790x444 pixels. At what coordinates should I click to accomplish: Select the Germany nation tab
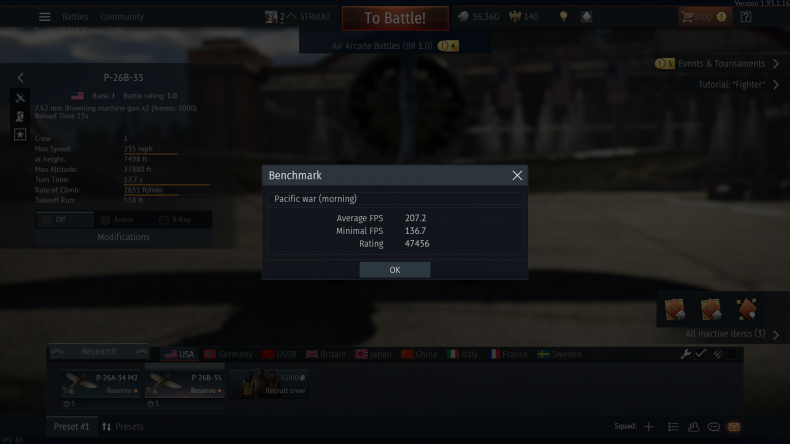click(228, 354)
